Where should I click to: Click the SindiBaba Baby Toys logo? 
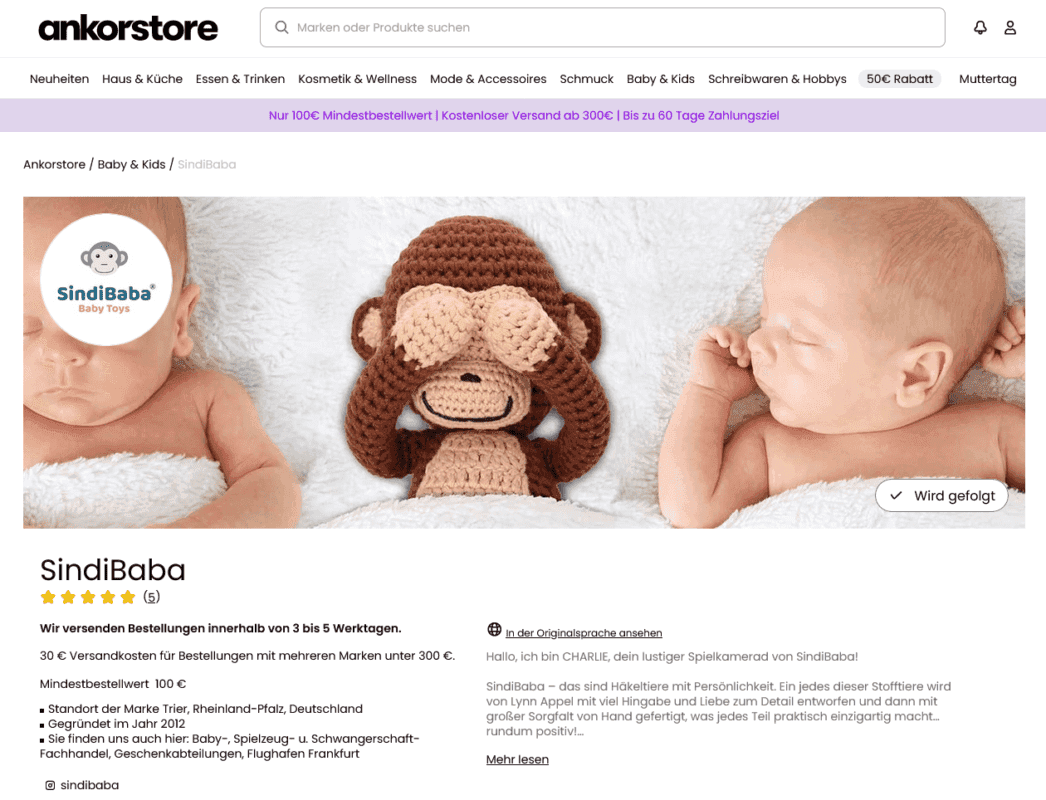105,279
